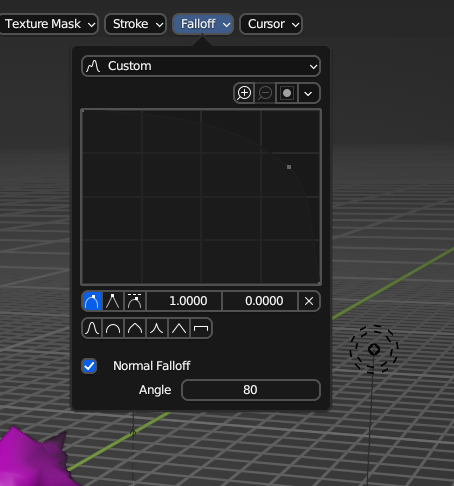Set vector handle type for curve point
This screenshot has height=486, width=454.
pos(113,301)
